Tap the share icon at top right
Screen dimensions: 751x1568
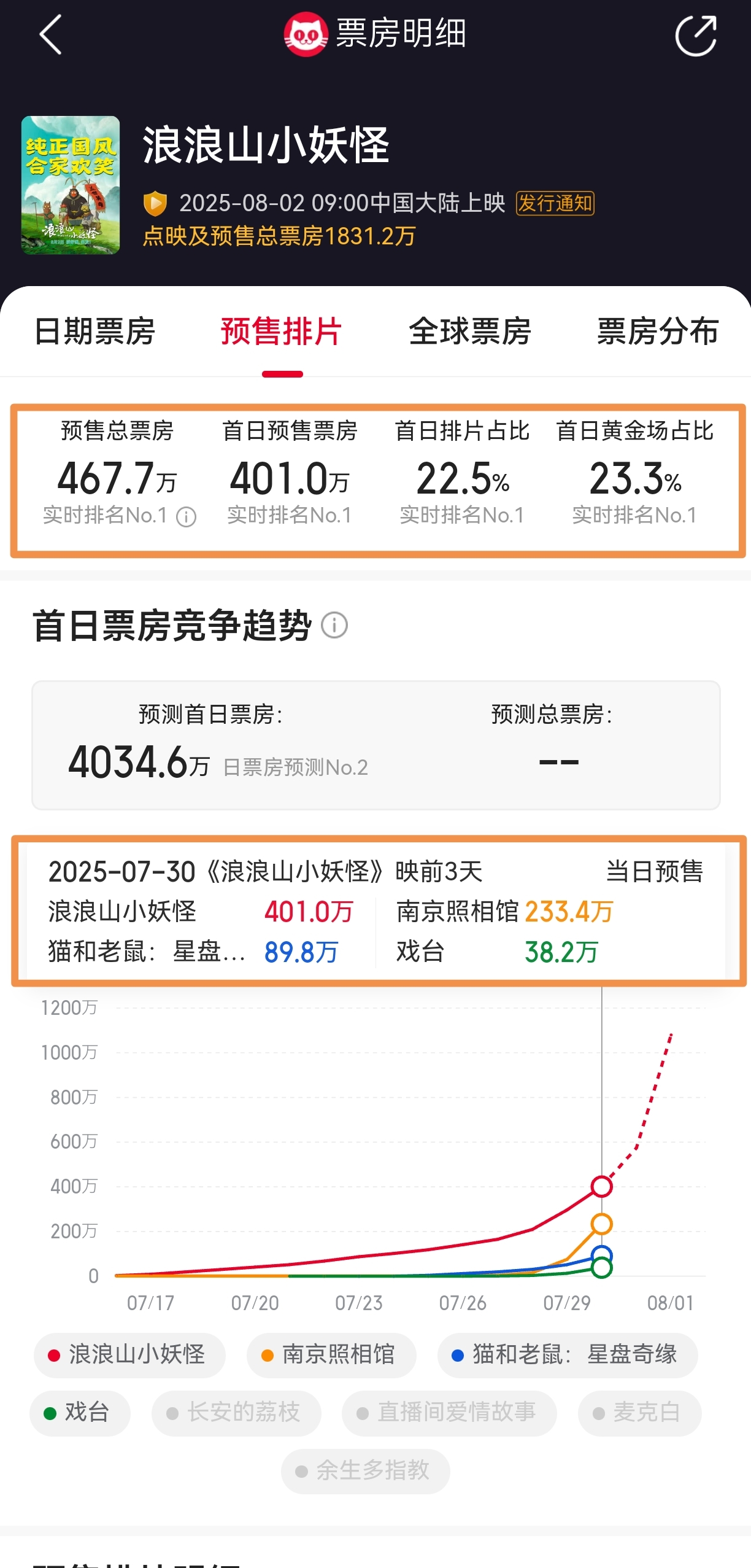696,36
